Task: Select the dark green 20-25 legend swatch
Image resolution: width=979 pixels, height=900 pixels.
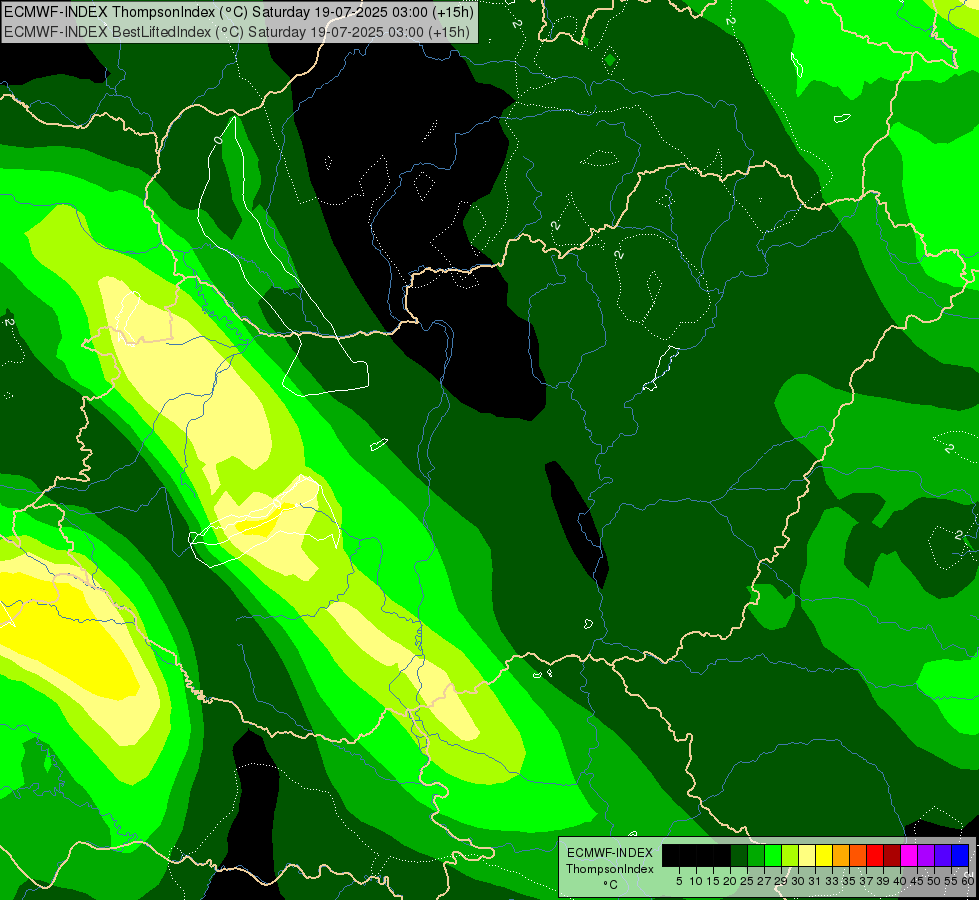Action: pos(739,855)
